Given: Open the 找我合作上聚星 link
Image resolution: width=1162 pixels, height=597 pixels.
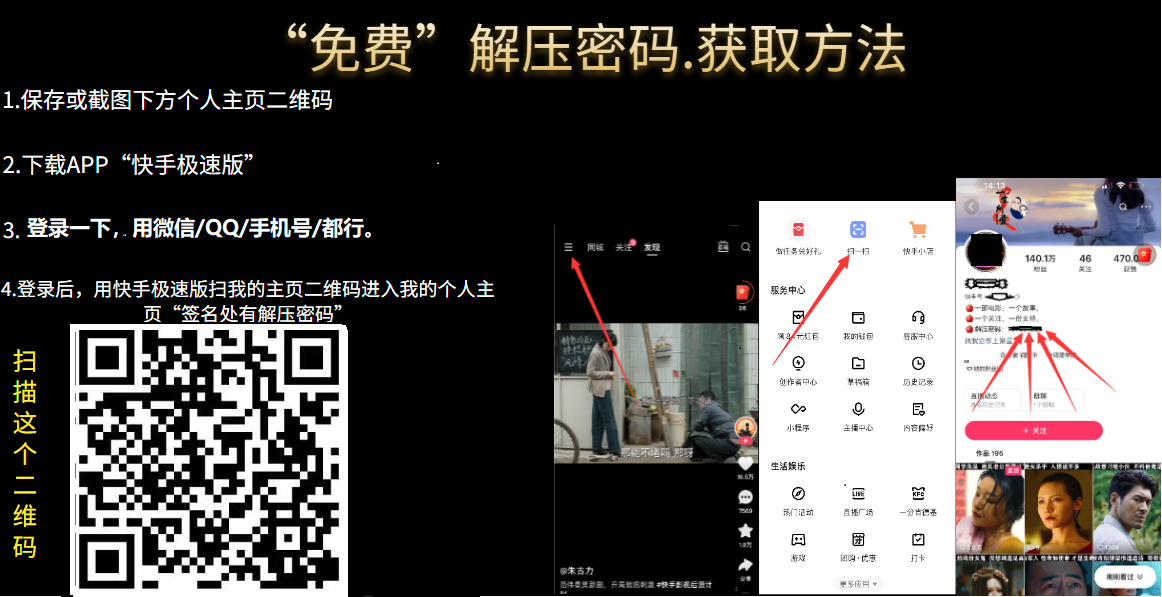Looking at the screenshot, I should [989, 341].
